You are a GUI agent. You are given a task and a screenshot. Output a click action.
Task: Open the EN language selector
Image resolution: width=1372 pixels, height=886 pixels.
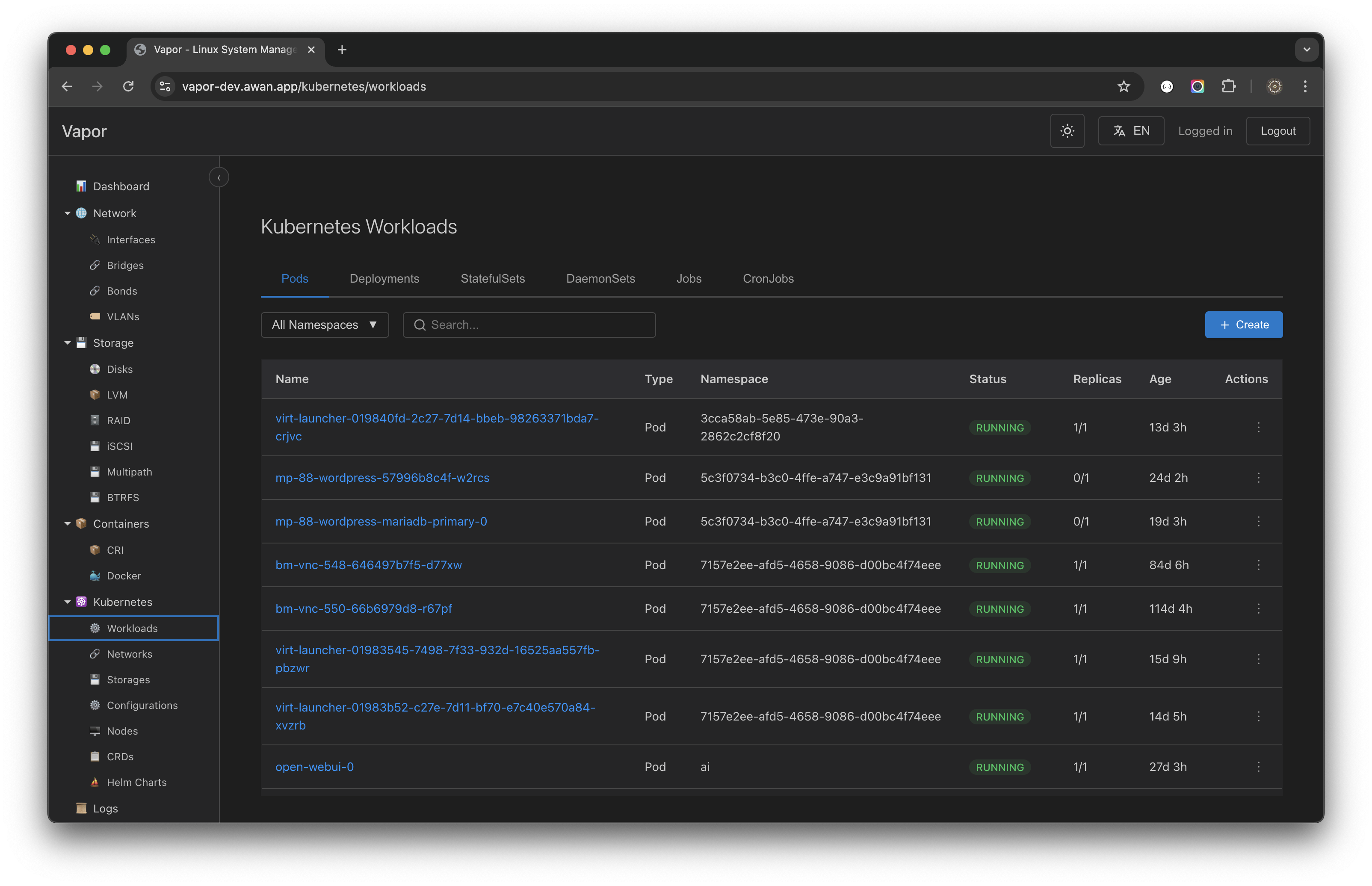(1130, 131)
